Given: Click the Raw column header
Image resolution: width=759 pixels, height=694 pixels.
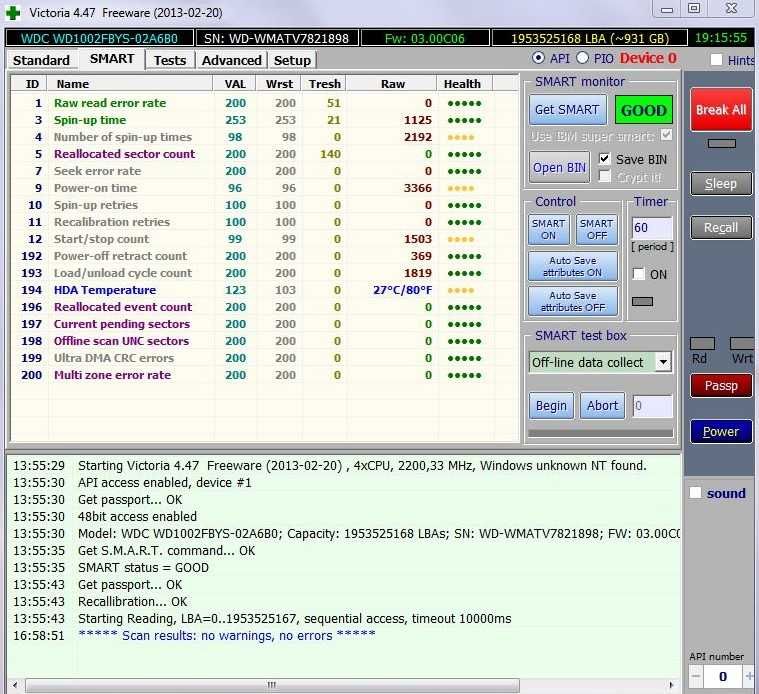Looking at the screenshot, I should (393, 84).
